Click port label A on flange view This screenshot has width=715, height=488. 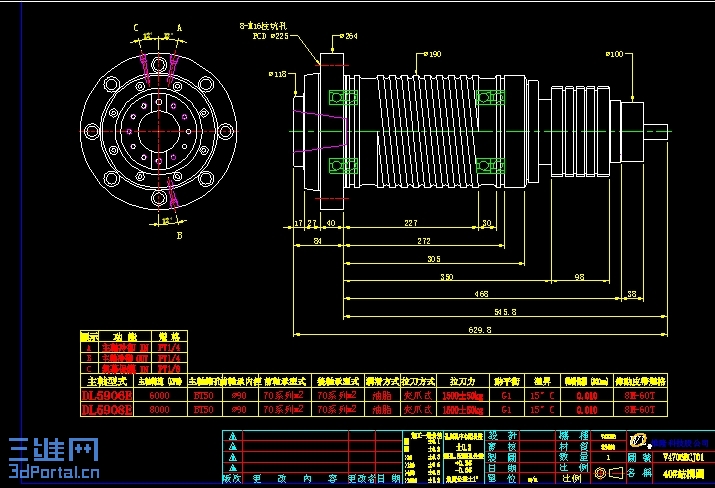[x=179, y=28]
